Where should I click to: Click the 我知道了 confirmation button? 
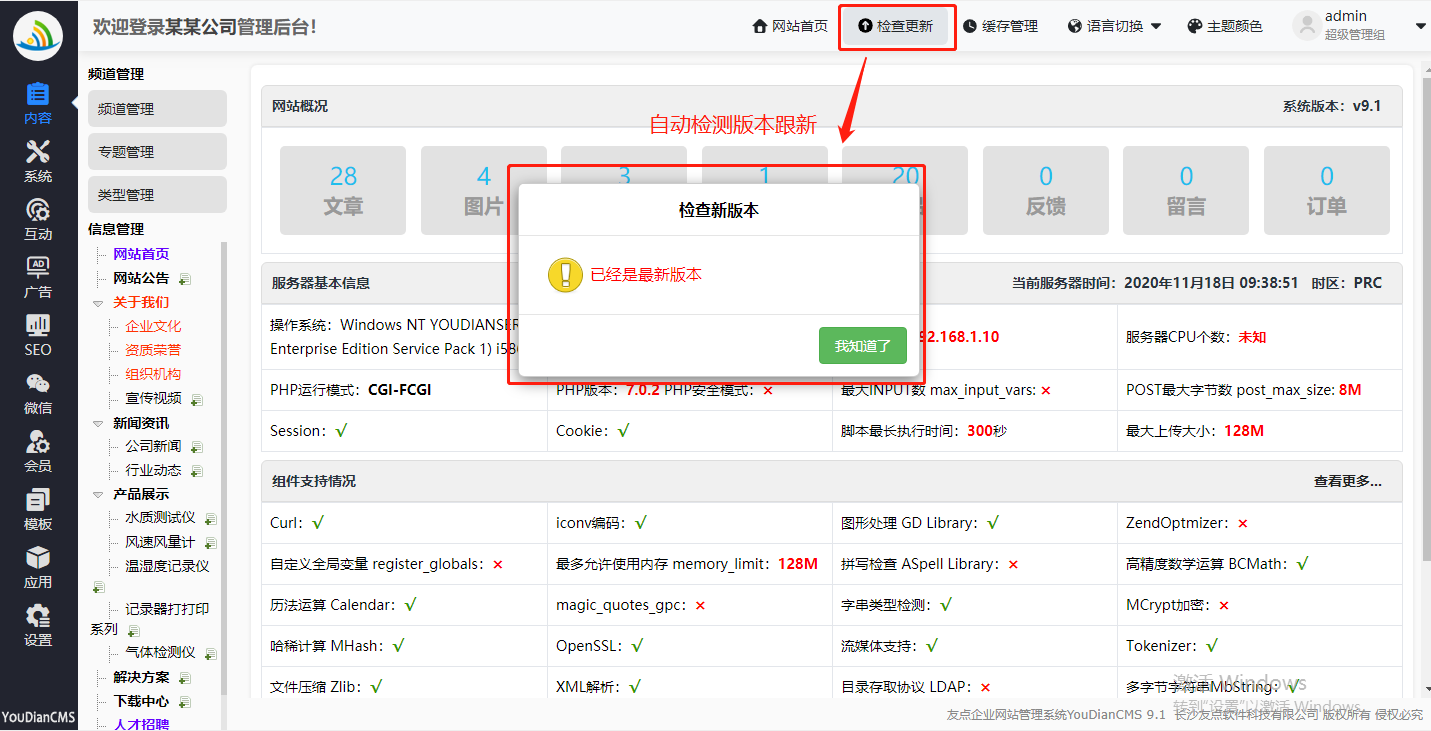(x=862, y=345)
